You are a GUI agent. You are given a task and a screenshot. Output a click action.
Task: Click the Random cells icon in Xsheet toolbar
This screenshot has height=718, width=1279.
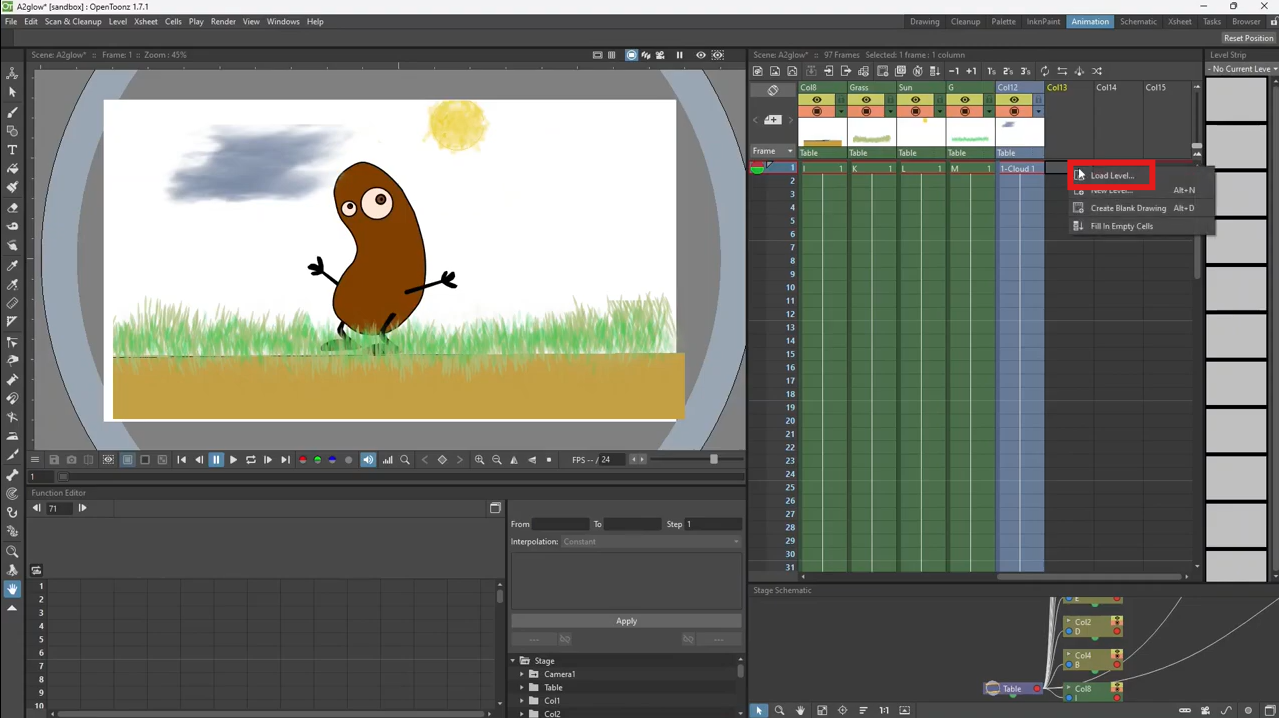click(x=1097, y=71)
